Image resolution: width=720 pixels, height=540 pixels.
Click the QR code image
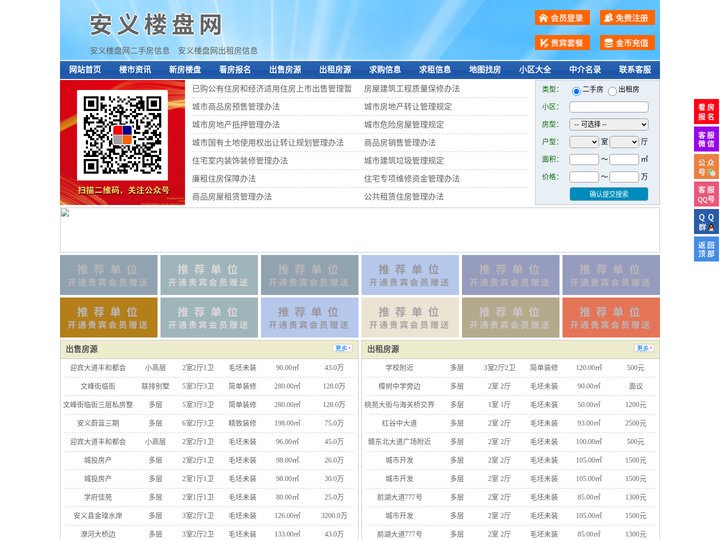click(123, 135)
